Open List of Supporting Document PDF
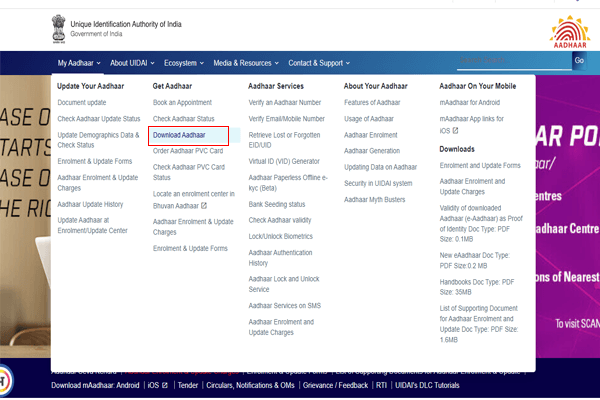 479,324
